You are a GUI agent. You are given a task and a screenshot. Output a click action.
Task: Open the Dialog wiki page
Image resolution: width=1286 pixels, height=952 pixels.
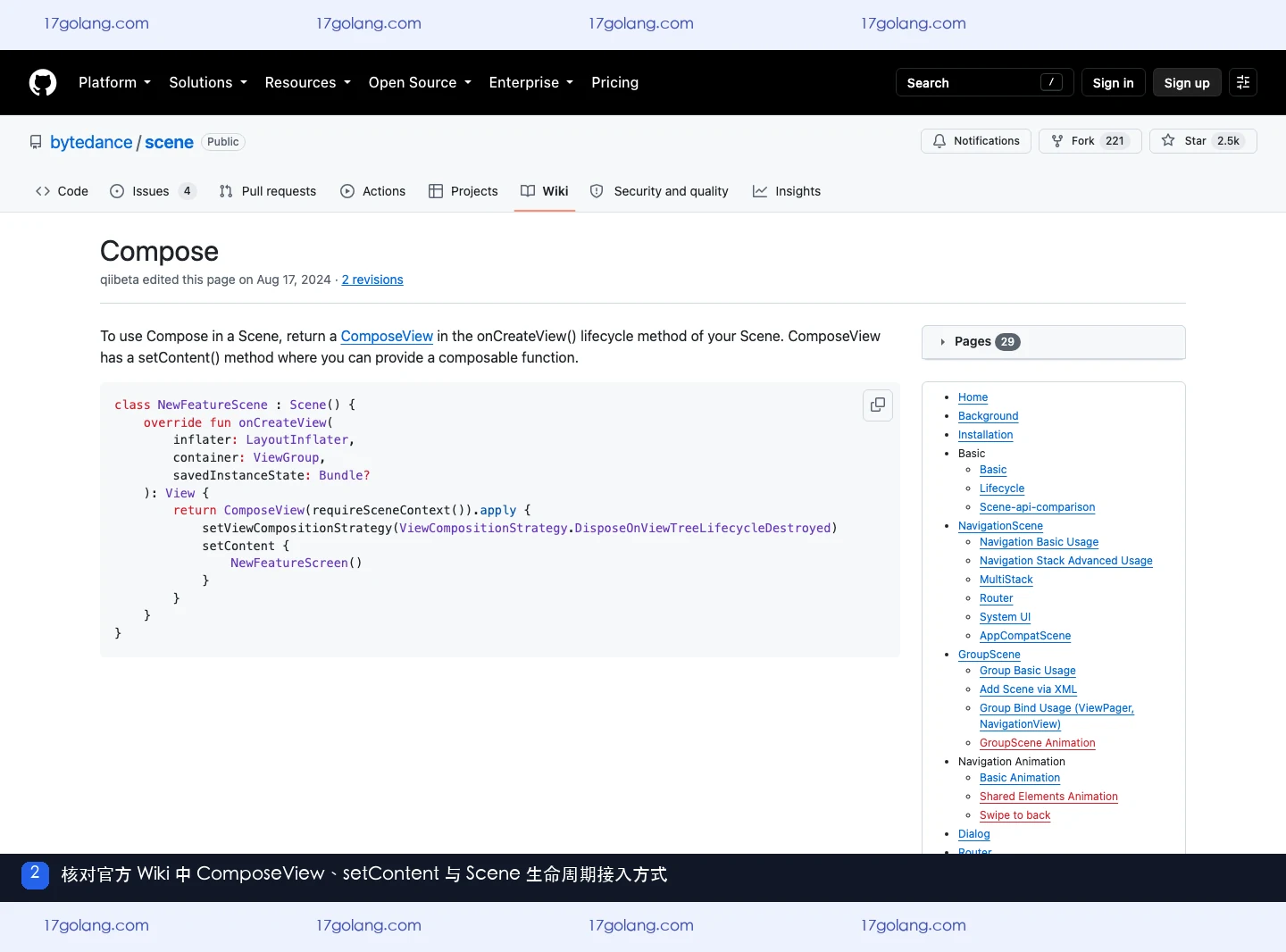click(973, 834)
